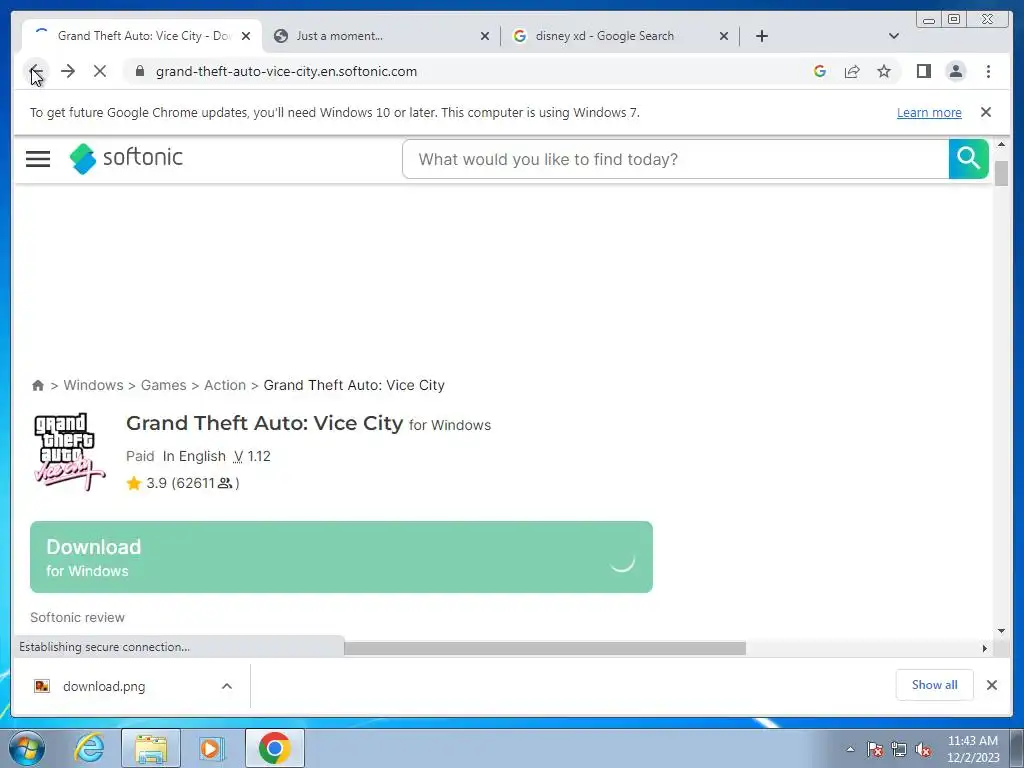Image resolution: width=1024 pixels, height=768 pixels.
Task: Expand the tab search dropdown arrow
Action: 894,36
